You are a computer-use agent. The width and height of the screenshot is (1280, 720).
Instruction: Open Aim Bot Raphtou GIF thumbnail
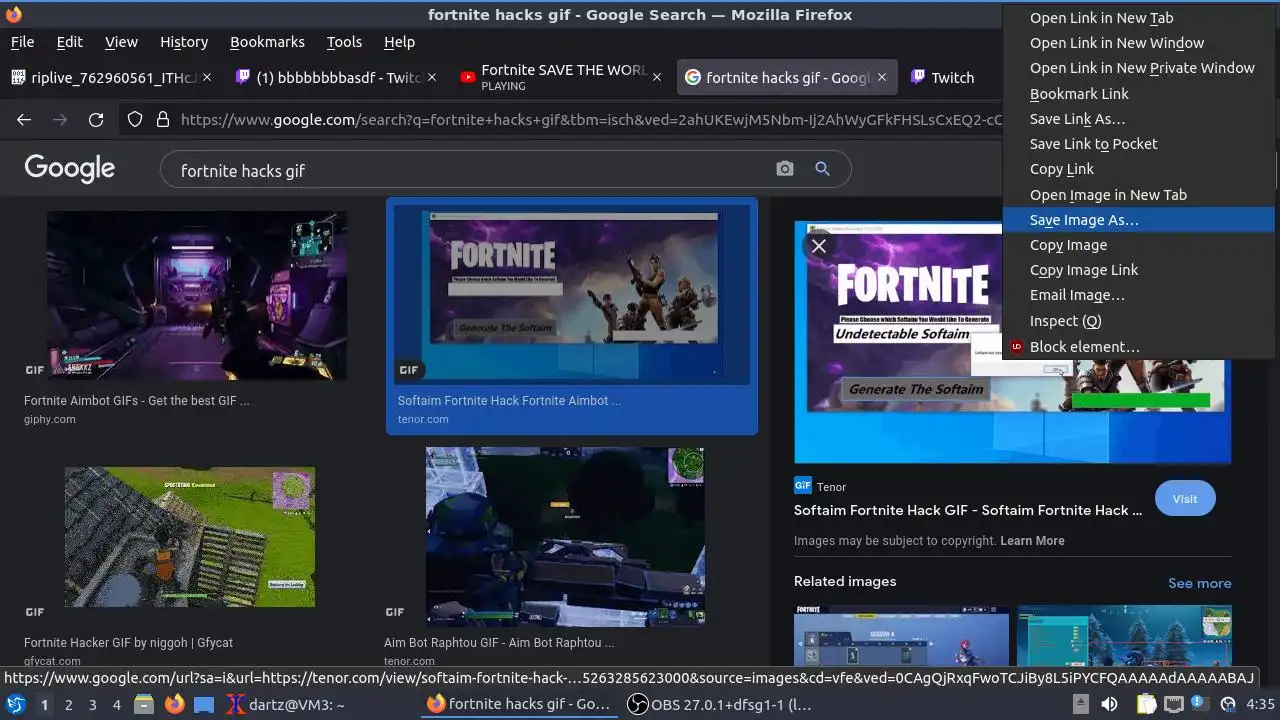(x=565, y=537)
